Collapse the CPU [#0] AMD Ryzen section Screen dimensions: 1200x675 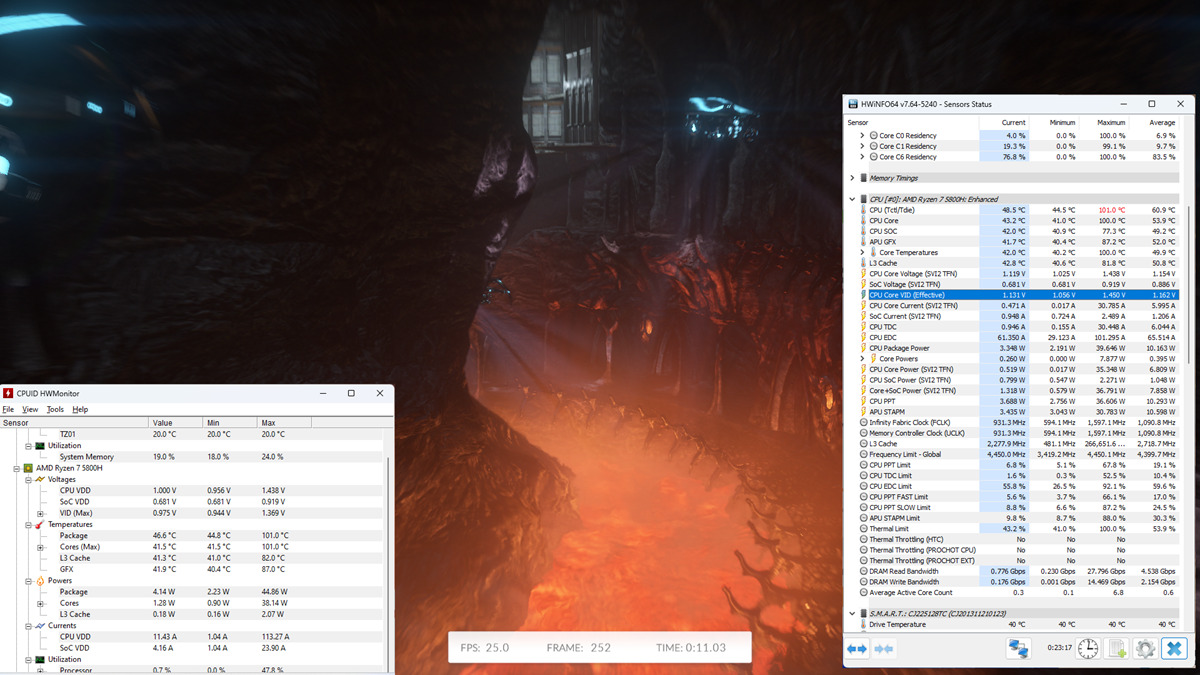[x=852, y=199]
